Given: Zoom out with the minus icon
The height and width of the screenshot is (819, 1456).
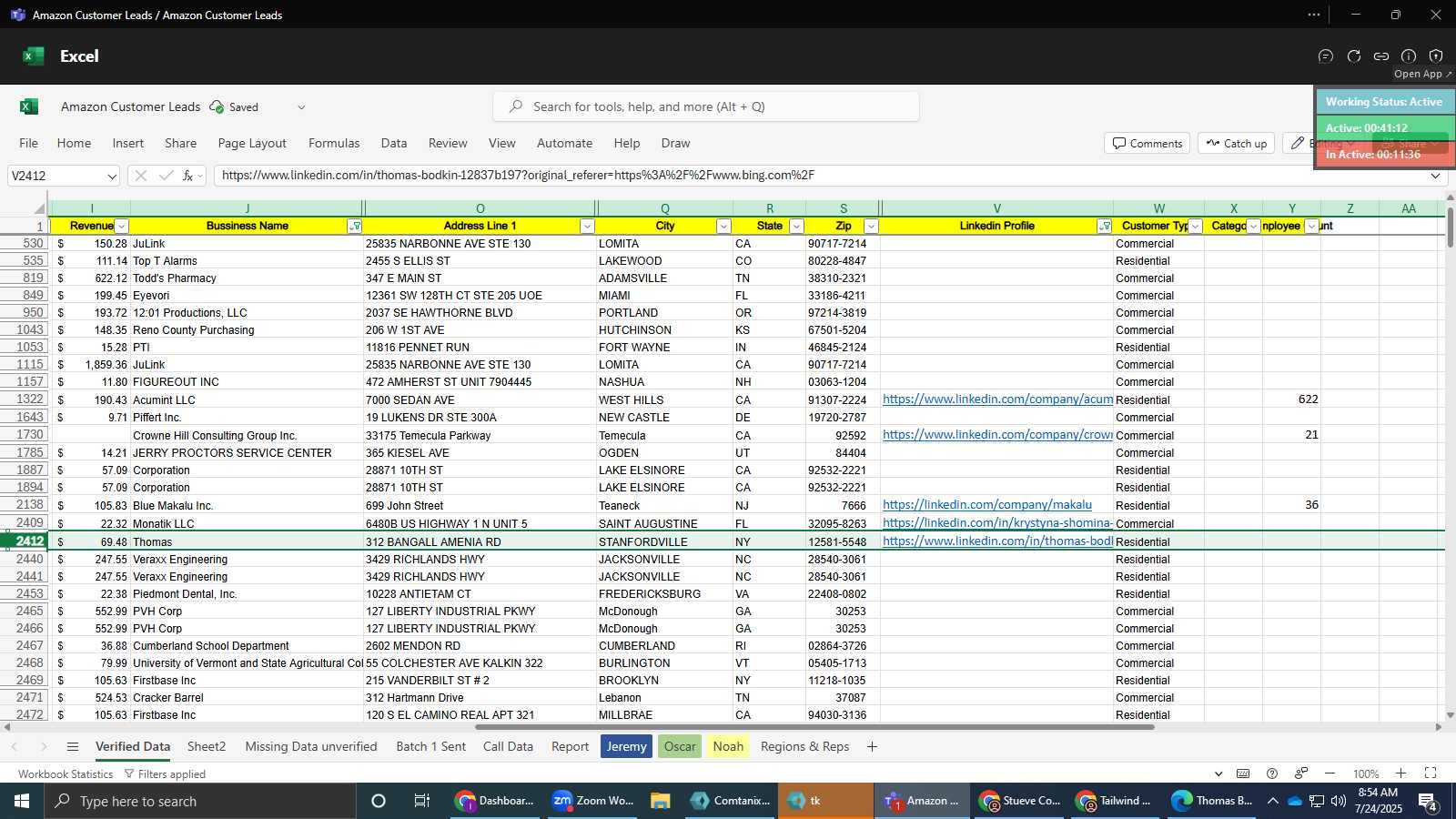Looking at the screenshot, I should pos(1330,773).
